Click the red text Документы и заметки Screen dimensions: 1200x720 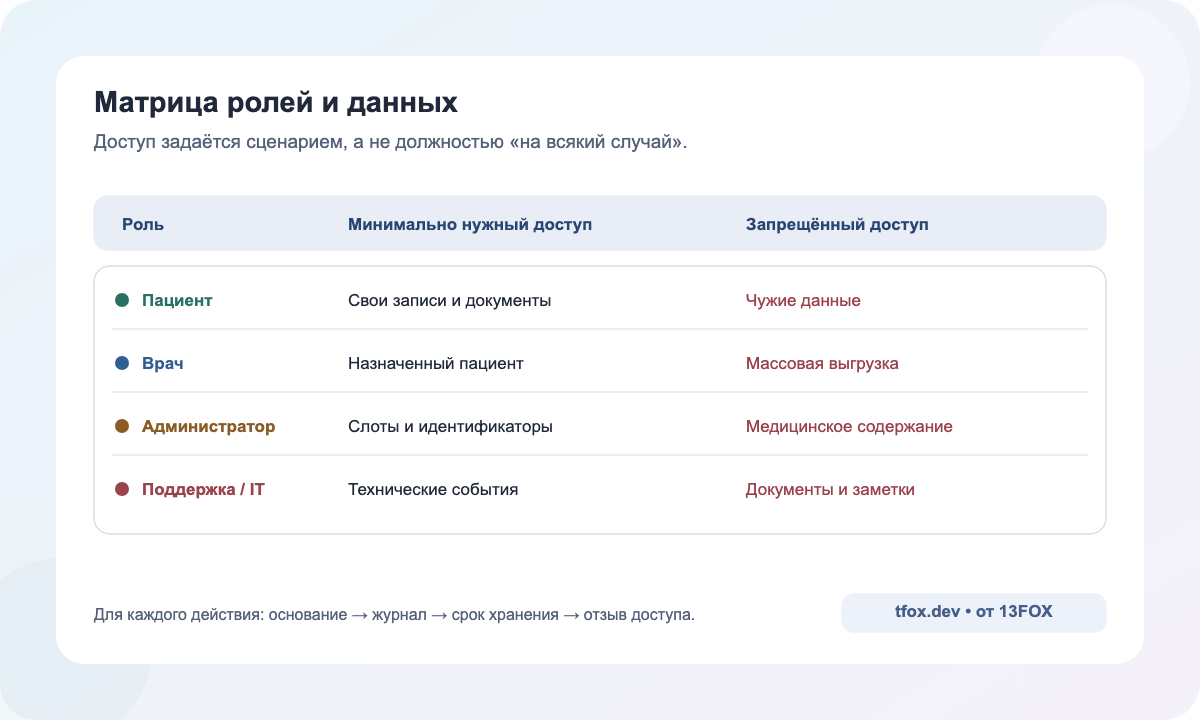point(830,489)
